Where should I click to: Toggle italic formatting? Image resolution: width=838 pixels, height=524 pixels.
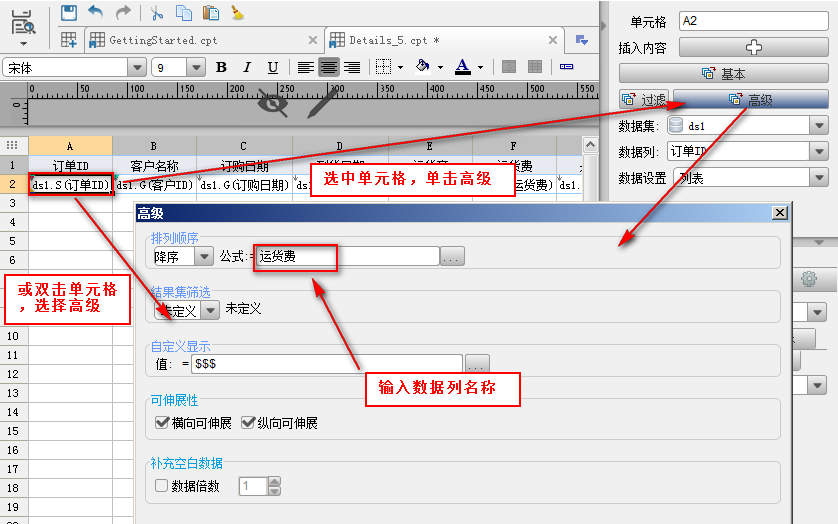247,67
